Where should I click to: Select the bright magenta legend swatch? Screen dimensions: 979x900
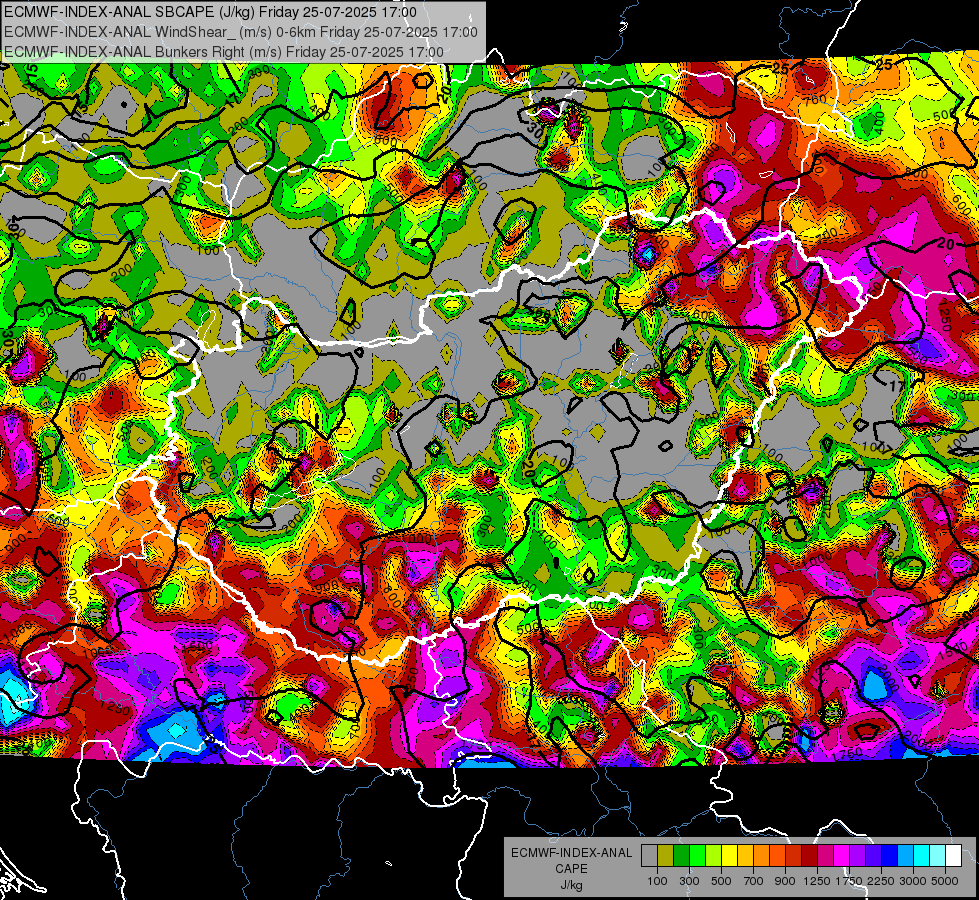coord(842,856)
